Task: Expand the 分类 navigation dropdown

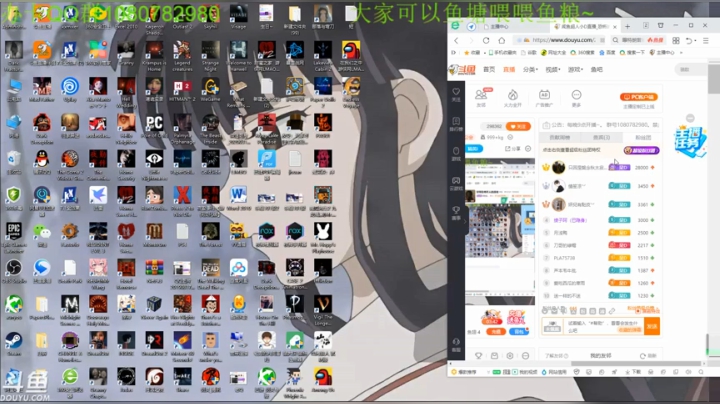Action: pyautogui.click(x=530, y=69)
